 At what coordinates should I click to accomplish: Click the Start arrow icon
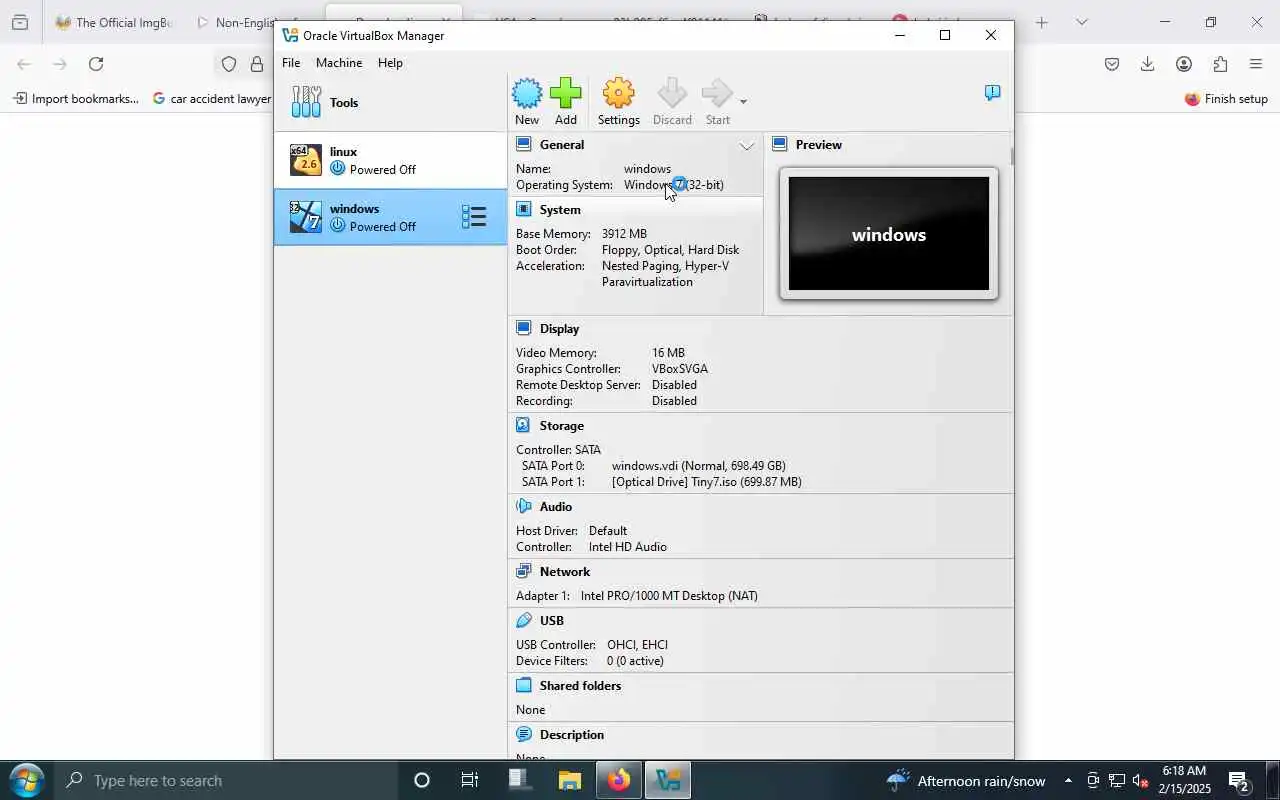717,93
